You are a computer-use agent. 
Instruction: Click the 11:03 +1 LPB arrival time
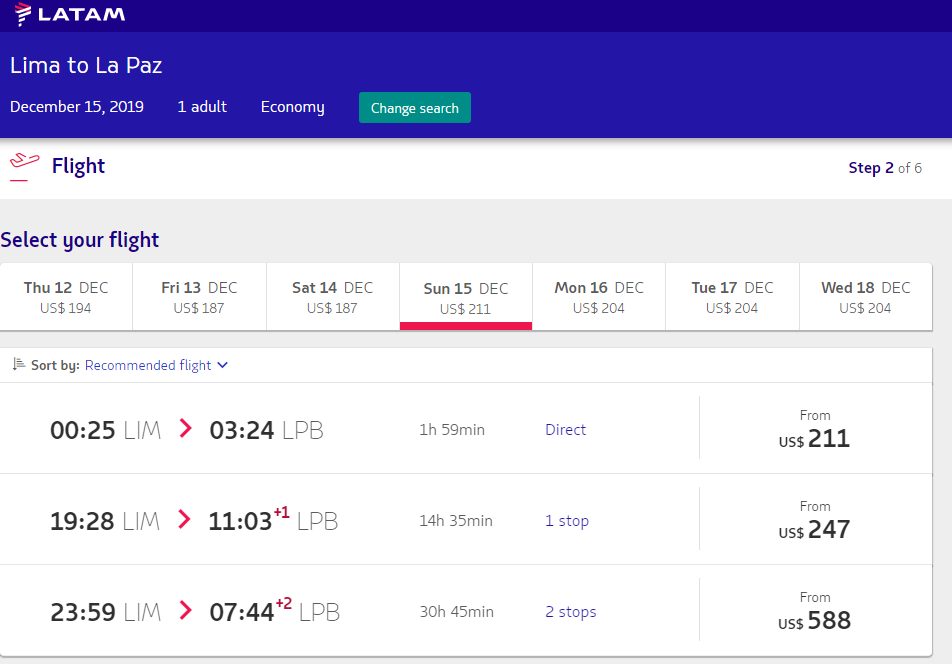tap(273, 519)
